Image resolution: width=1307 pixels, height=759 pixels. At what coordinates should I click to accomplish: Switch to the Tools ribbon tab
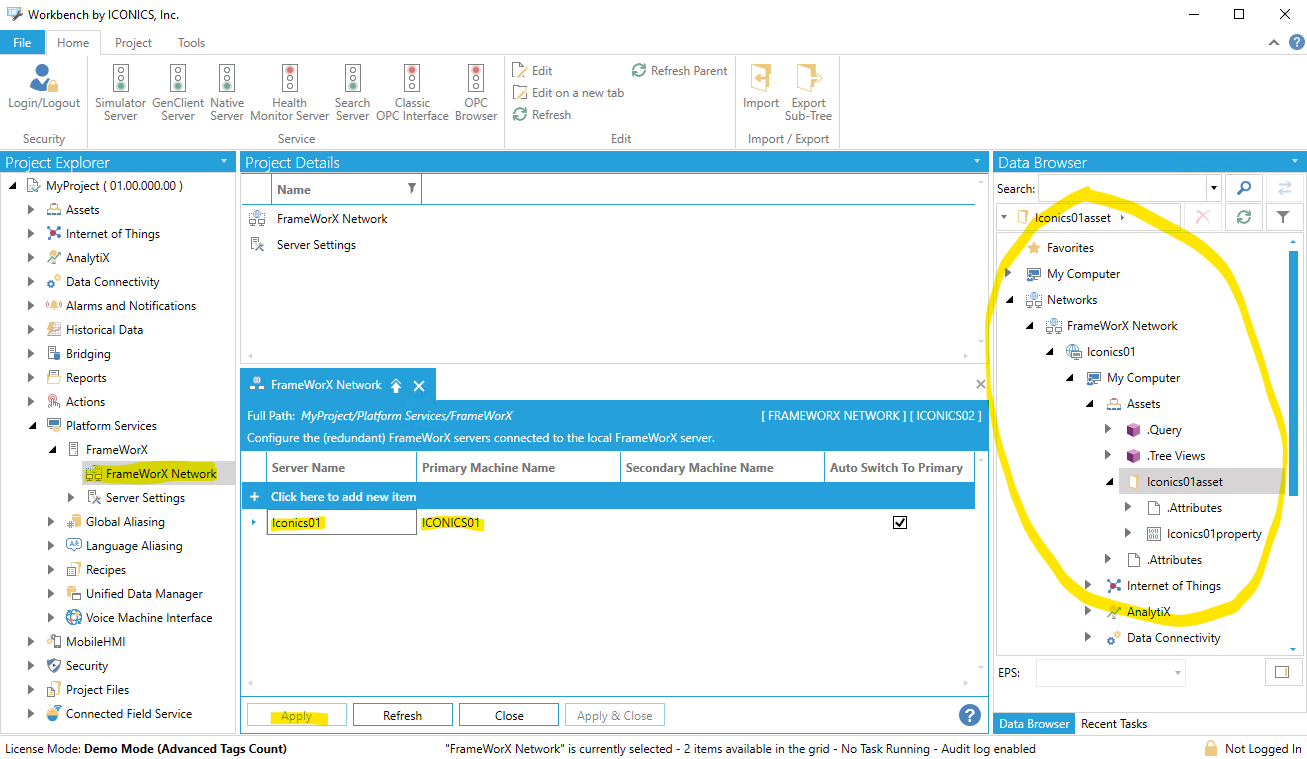(191, 43)
